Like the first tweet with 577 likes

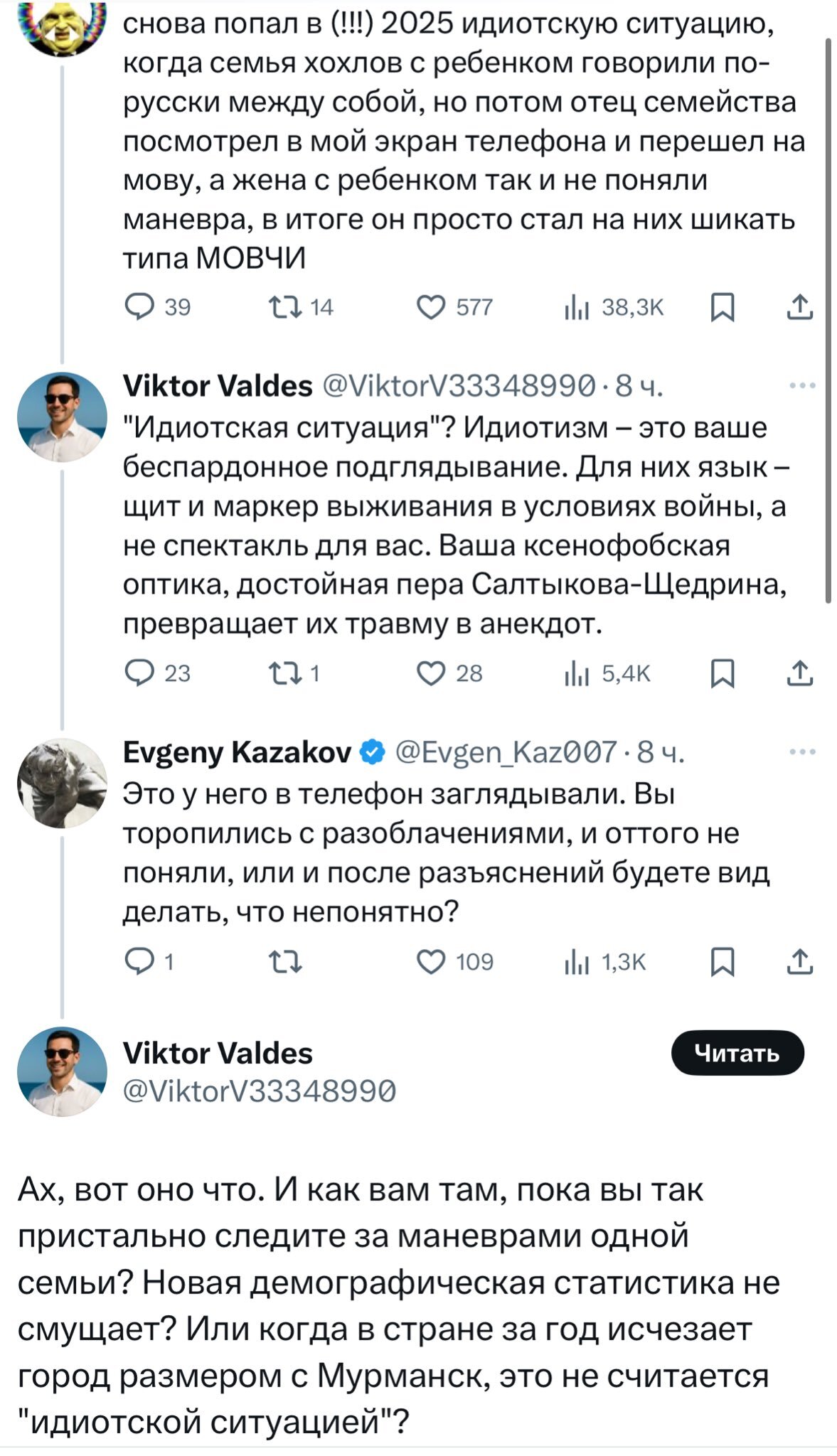[431, 307]
